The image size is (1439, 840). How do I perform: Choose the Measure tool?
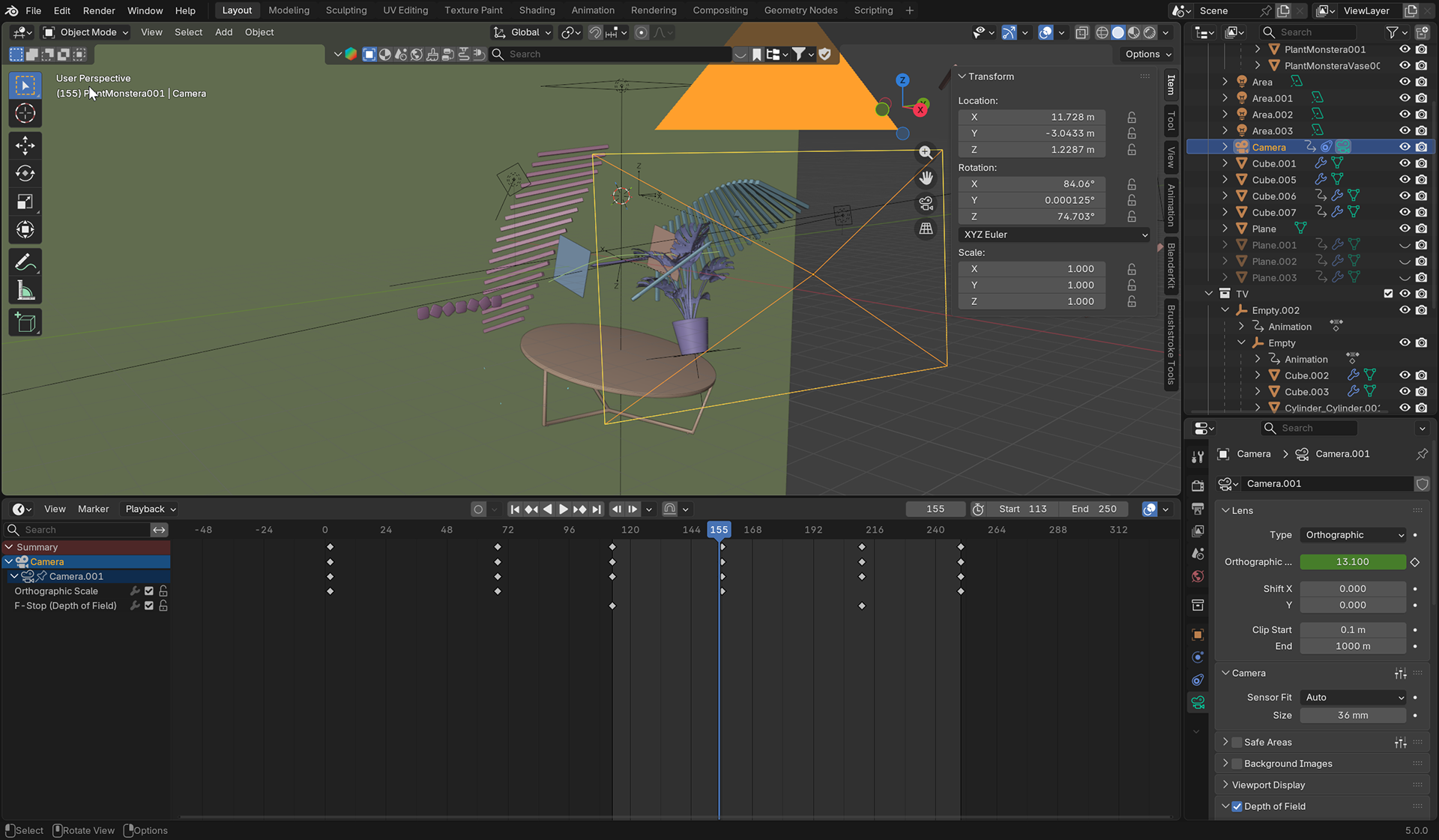[25, 291]
